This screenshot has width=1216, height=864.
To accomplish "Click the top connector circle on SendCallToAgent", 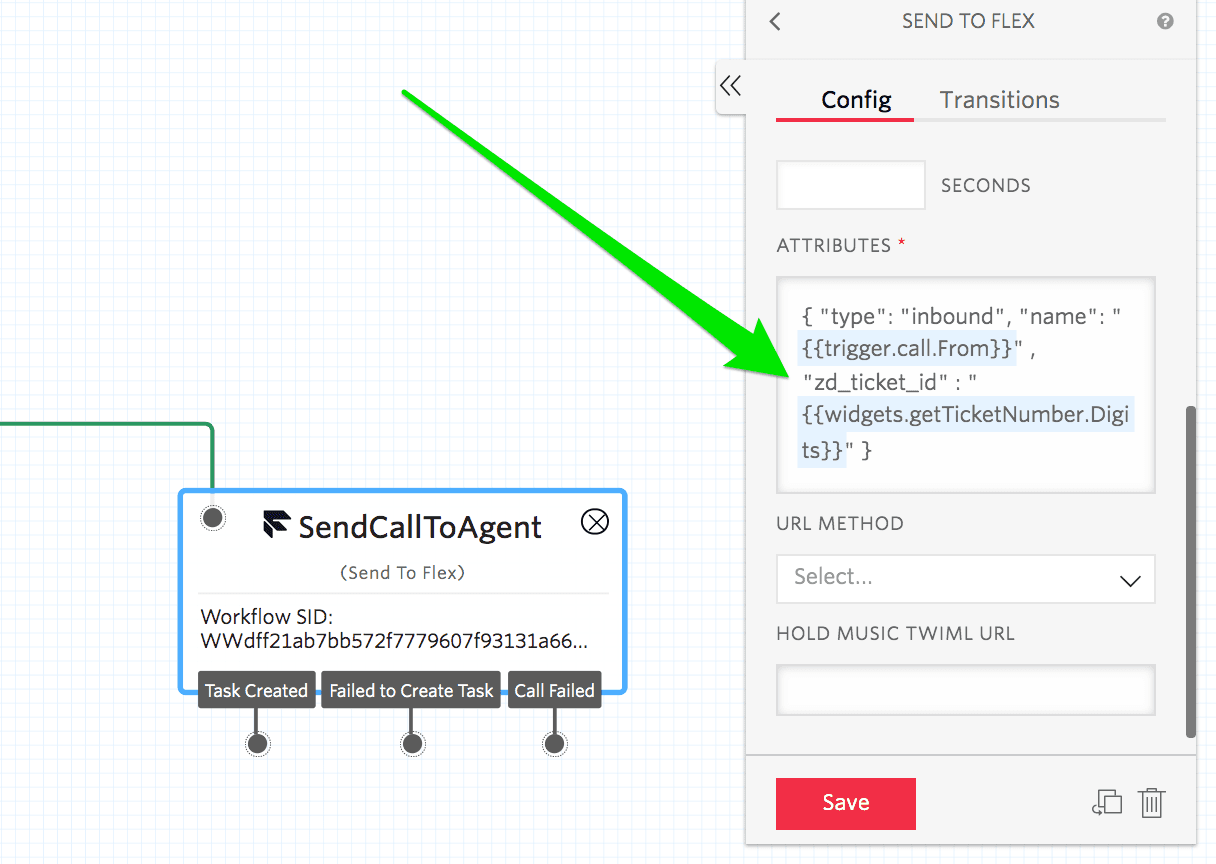I will tap(212, 518).
